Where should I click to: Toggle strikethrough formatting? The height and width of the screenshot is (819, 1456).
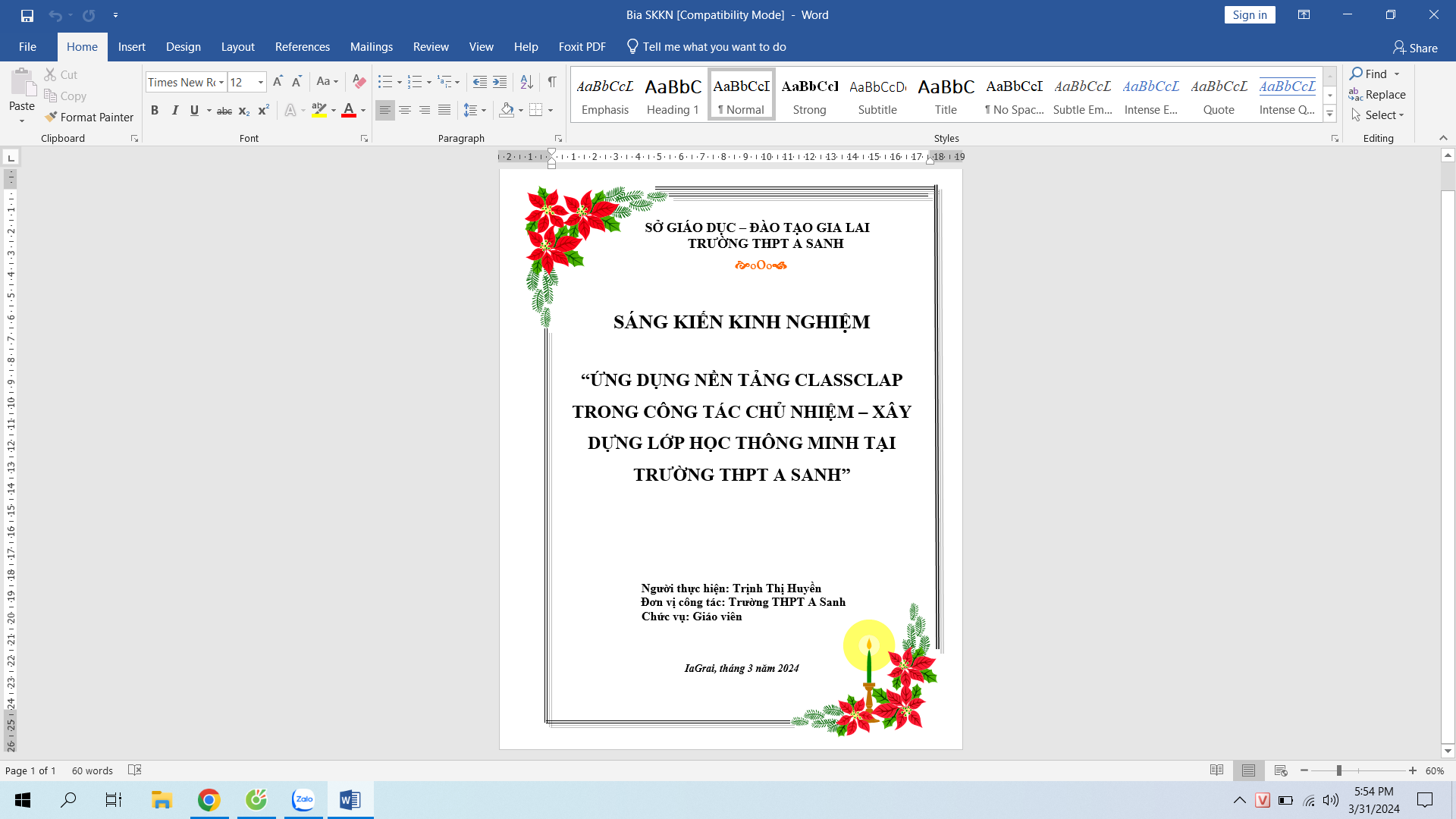(x=224, y=111)
